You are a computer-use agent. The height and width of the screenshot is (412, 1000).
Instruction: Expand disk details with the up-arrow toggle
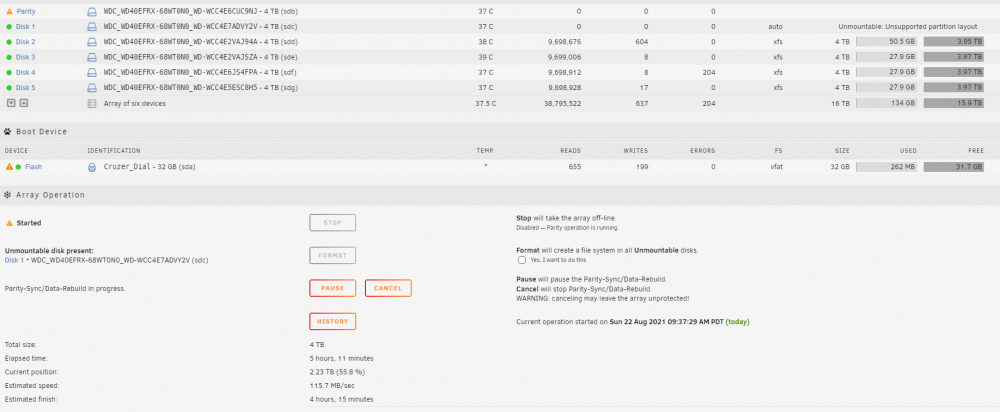[23, 103]
